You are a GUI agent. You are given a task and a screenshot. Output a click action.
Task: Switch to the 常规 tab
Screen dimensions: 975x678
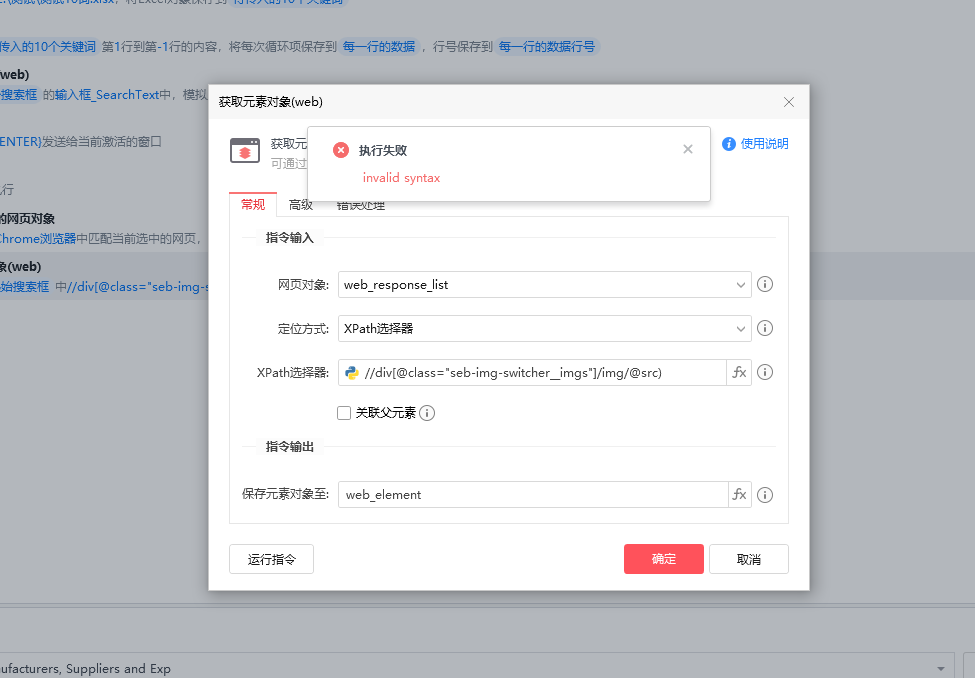(253, 205)
